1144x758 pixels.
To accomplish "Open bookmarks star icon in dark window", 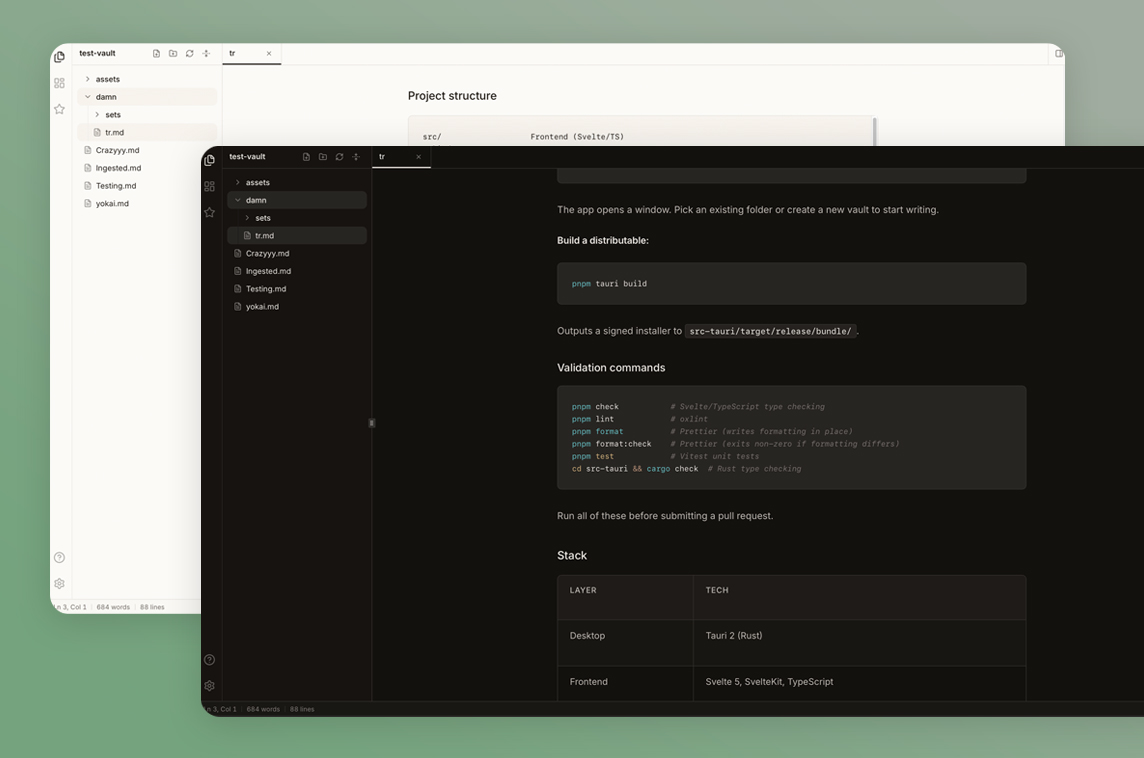I will pyautogui.click(x=209, y=212).
